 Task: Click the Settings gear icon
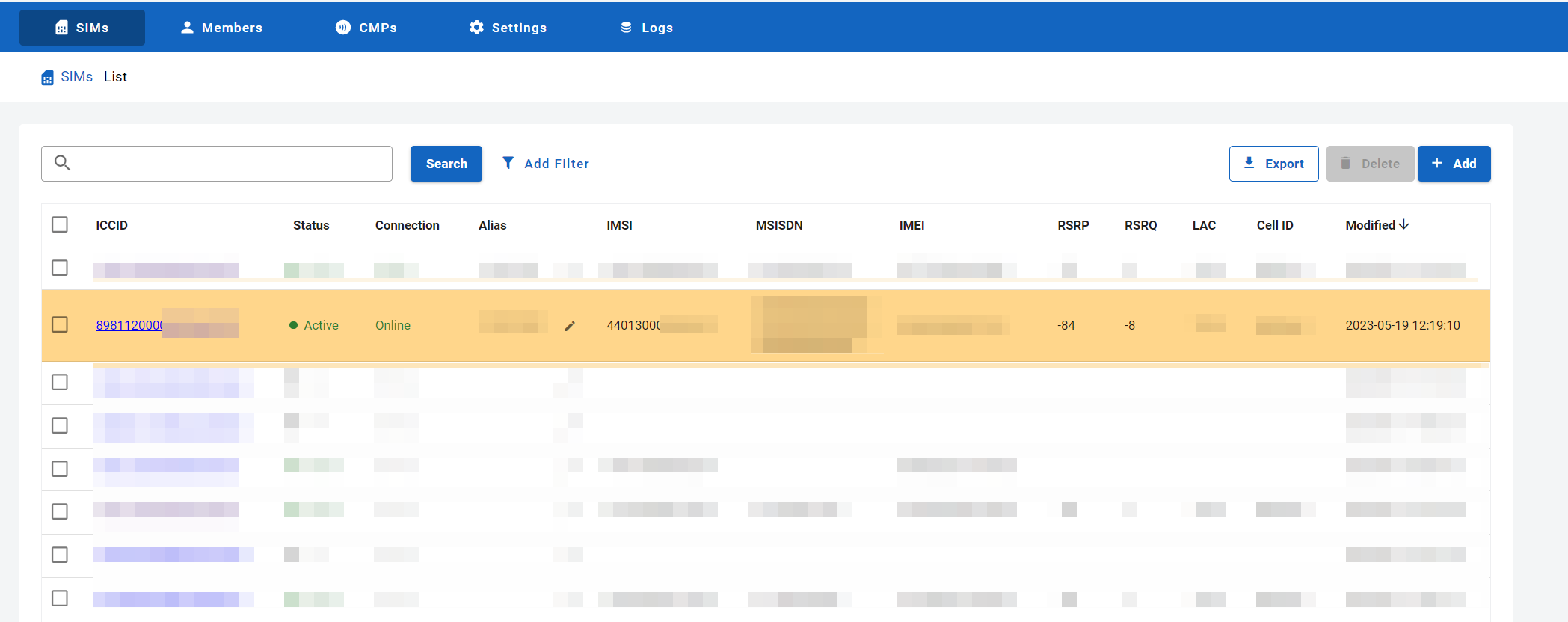pos(476,28)
